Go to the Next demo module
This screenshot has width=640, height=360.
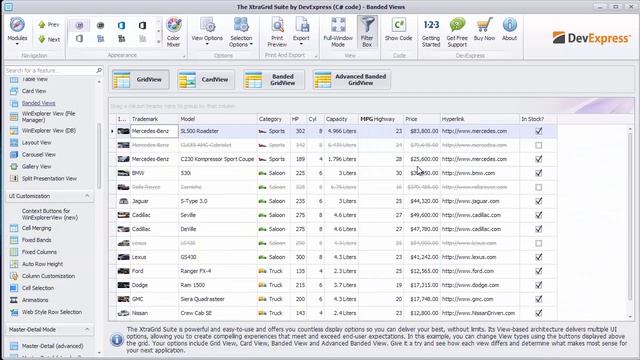pos(49,40)
